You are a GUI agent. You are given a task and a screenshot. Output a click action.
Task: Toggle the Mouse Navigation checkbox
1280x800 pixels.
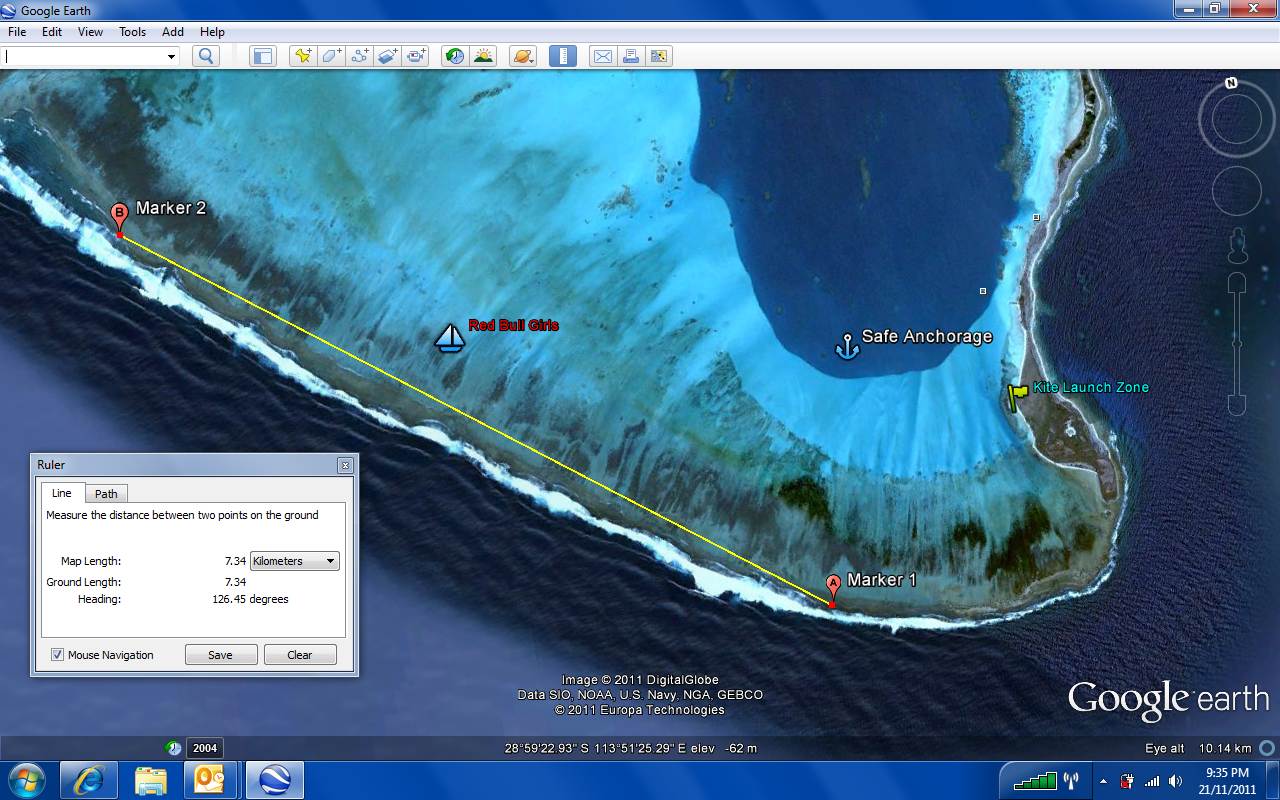(x=58, y=655)
